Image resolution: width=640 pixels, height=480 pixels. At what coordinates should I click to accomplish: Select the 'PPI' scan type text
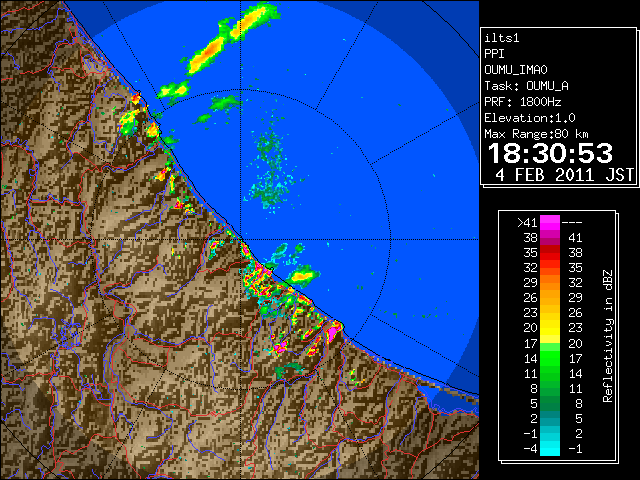click(494, 54)
